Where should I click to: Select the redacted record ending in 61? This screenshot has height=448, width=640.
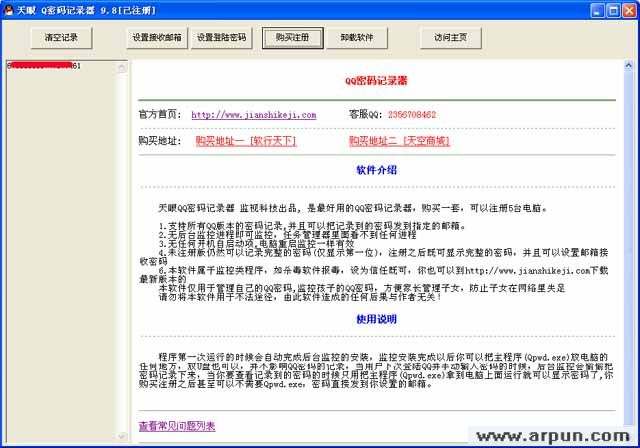click(44, 66)
